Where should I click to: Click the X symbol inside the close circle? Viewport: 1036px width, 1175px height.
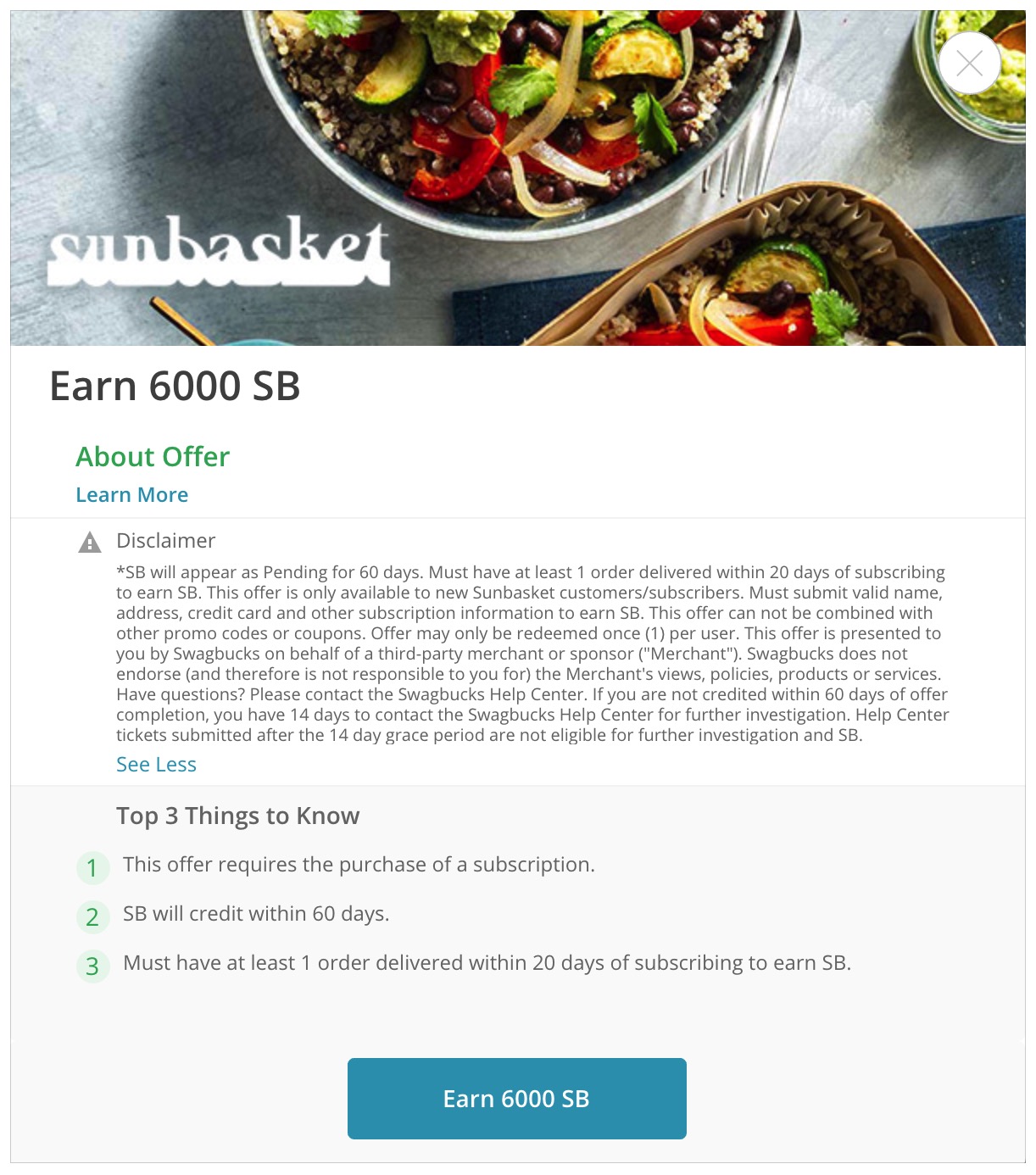(969, 62)
